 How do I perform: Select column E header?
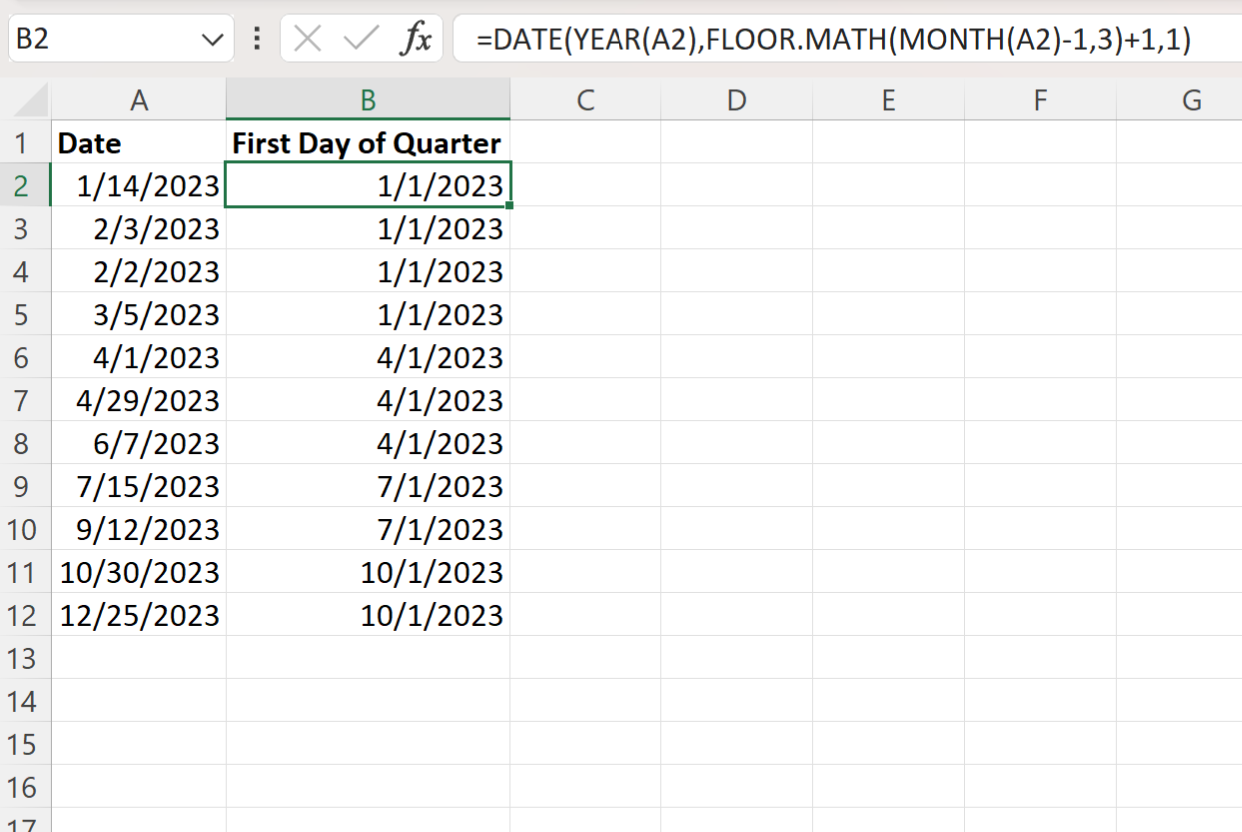(888, 100)
